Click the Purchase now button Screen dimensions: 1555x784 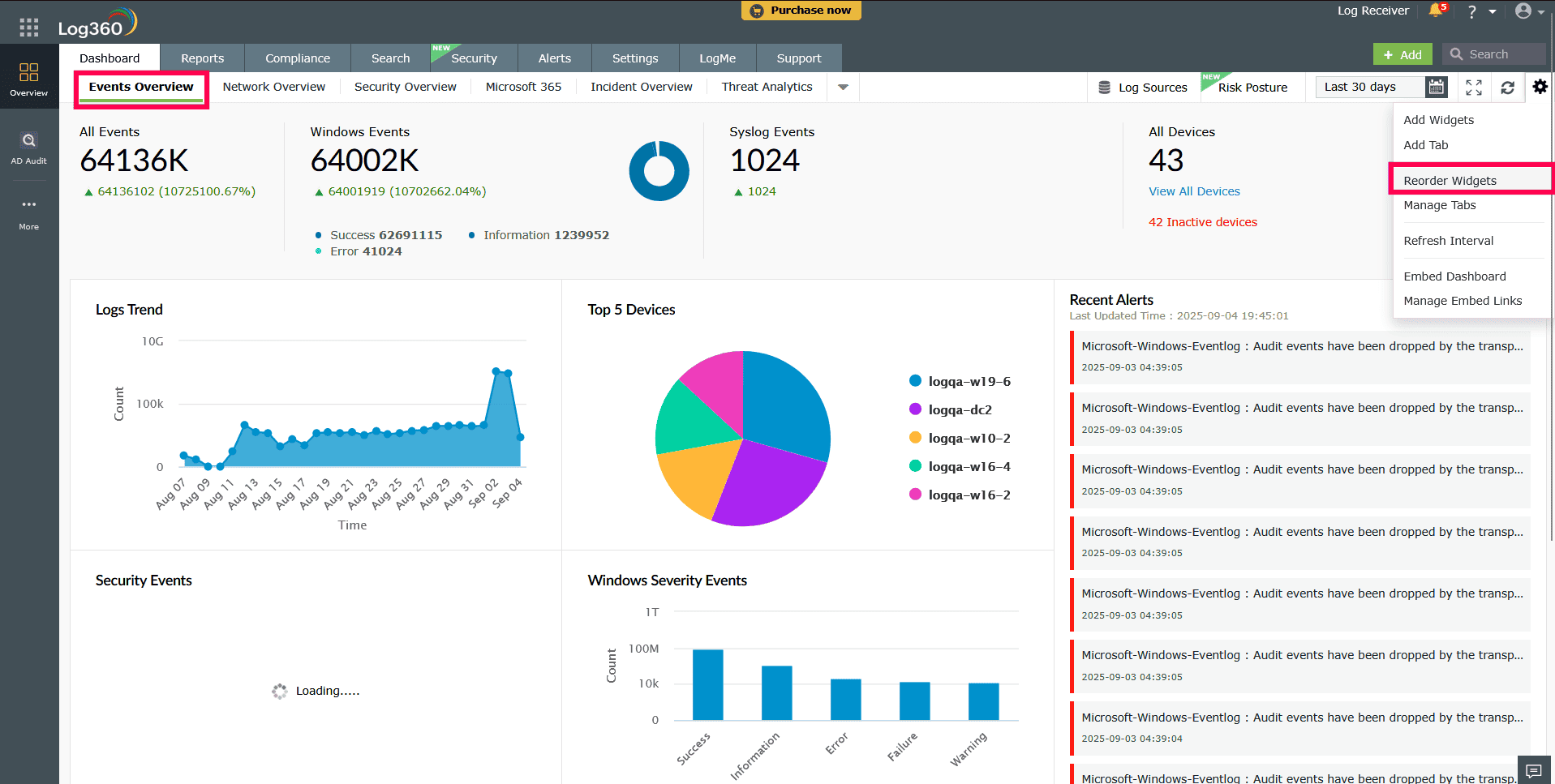pyautogui.click(x=801, y=11)
